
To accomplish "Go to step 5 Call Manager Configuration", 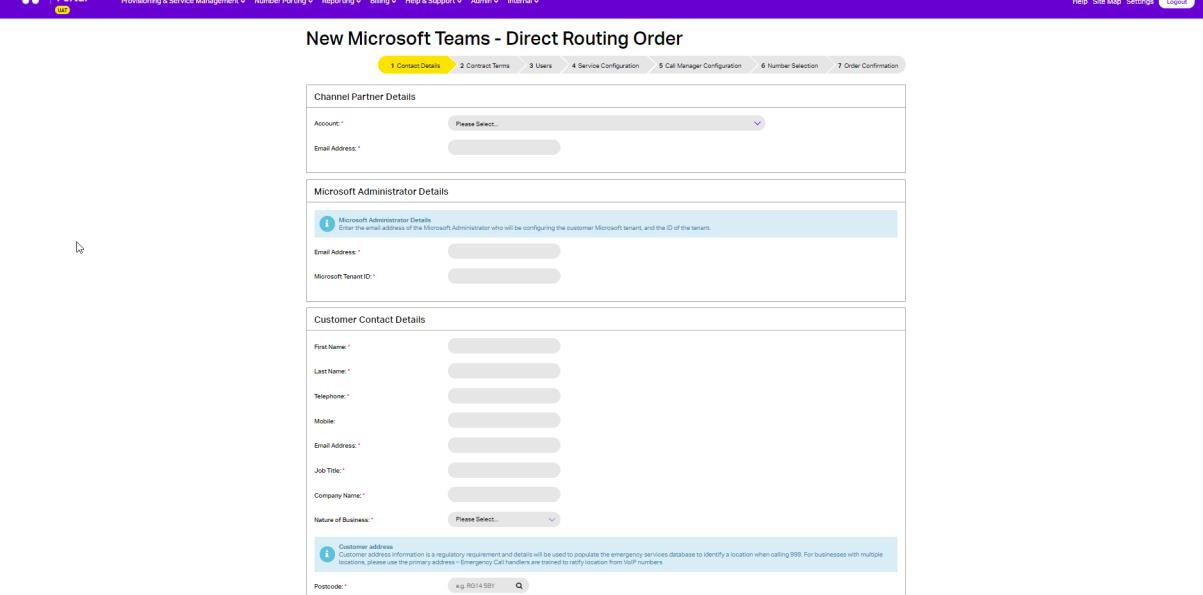I will (700, 65).
